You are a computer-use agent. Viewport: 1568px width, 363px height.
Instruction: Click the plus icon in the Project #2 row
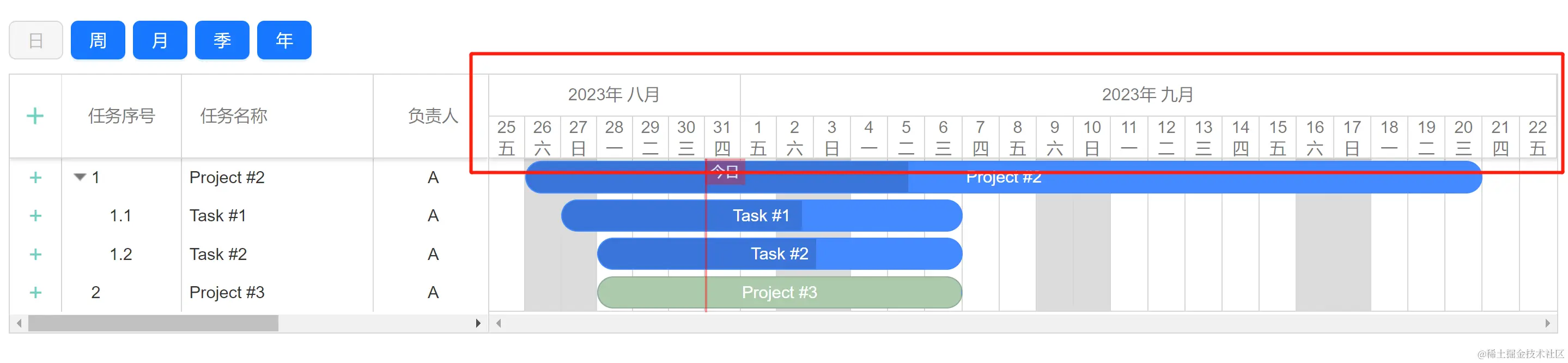click(35, 177)
